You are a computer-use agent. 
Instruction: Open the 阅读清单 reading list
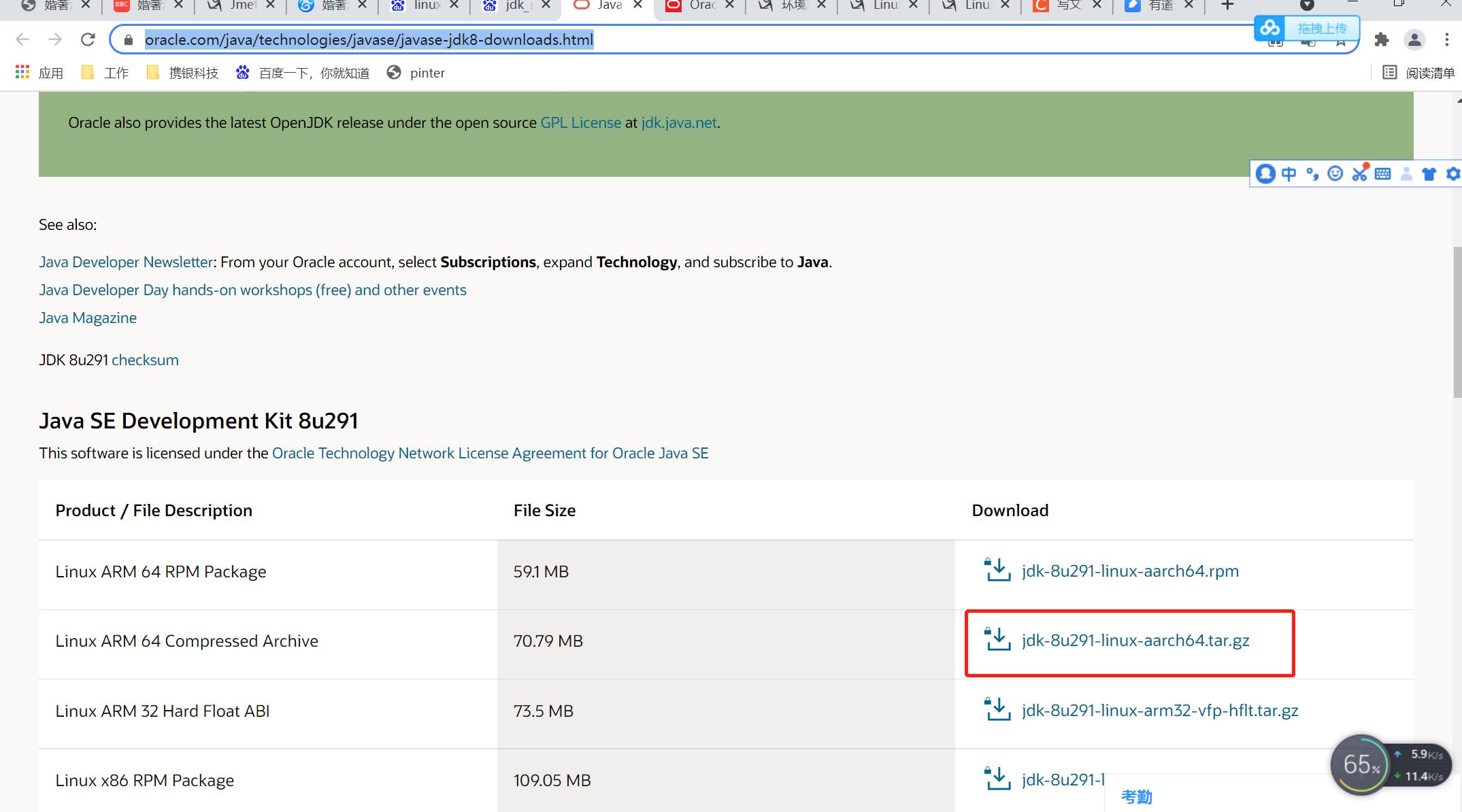click(x=1418, y=73)
